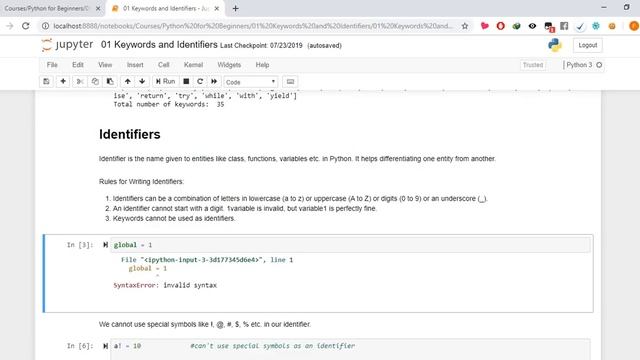640x360 pixels.
Task: Paste cells below icon
Action: point(110,82)
